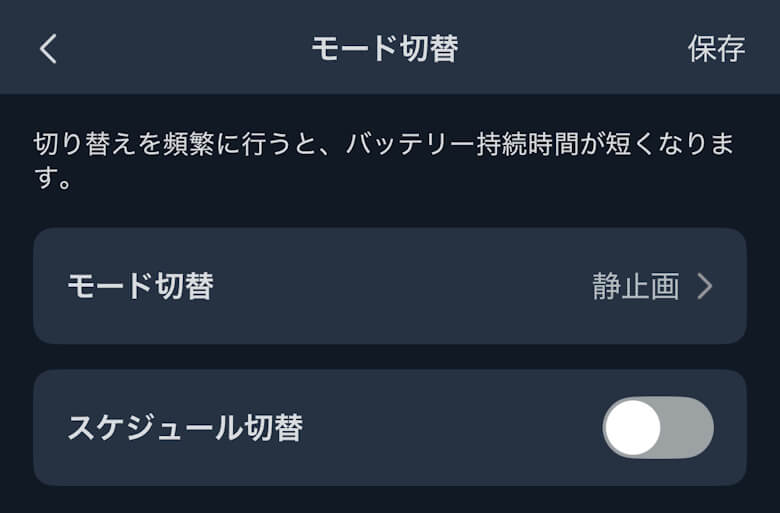Select the モード切替 row label

(140, 287)
